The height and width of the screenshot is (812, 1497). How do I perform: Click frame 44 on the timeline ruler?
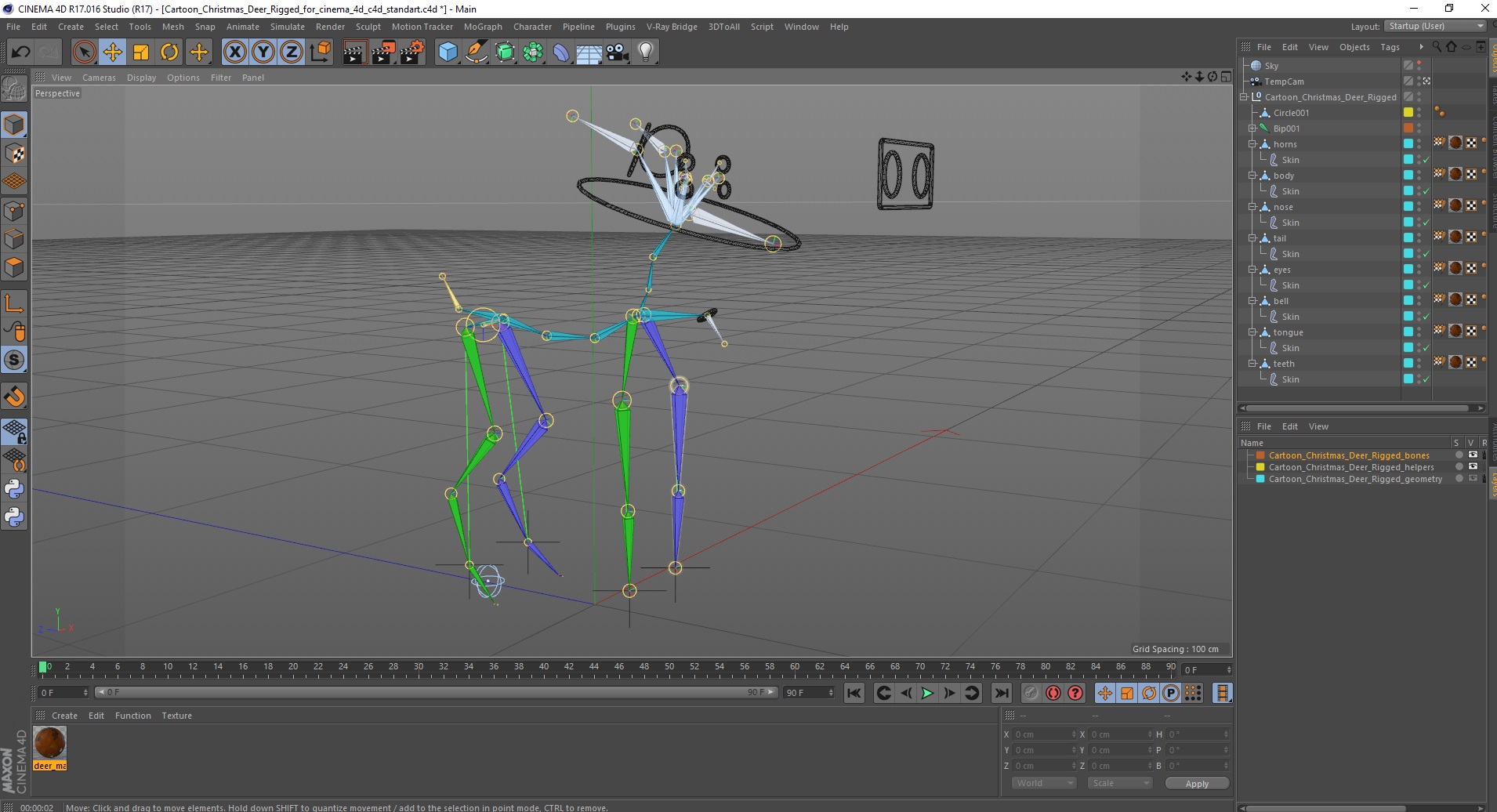594,667
